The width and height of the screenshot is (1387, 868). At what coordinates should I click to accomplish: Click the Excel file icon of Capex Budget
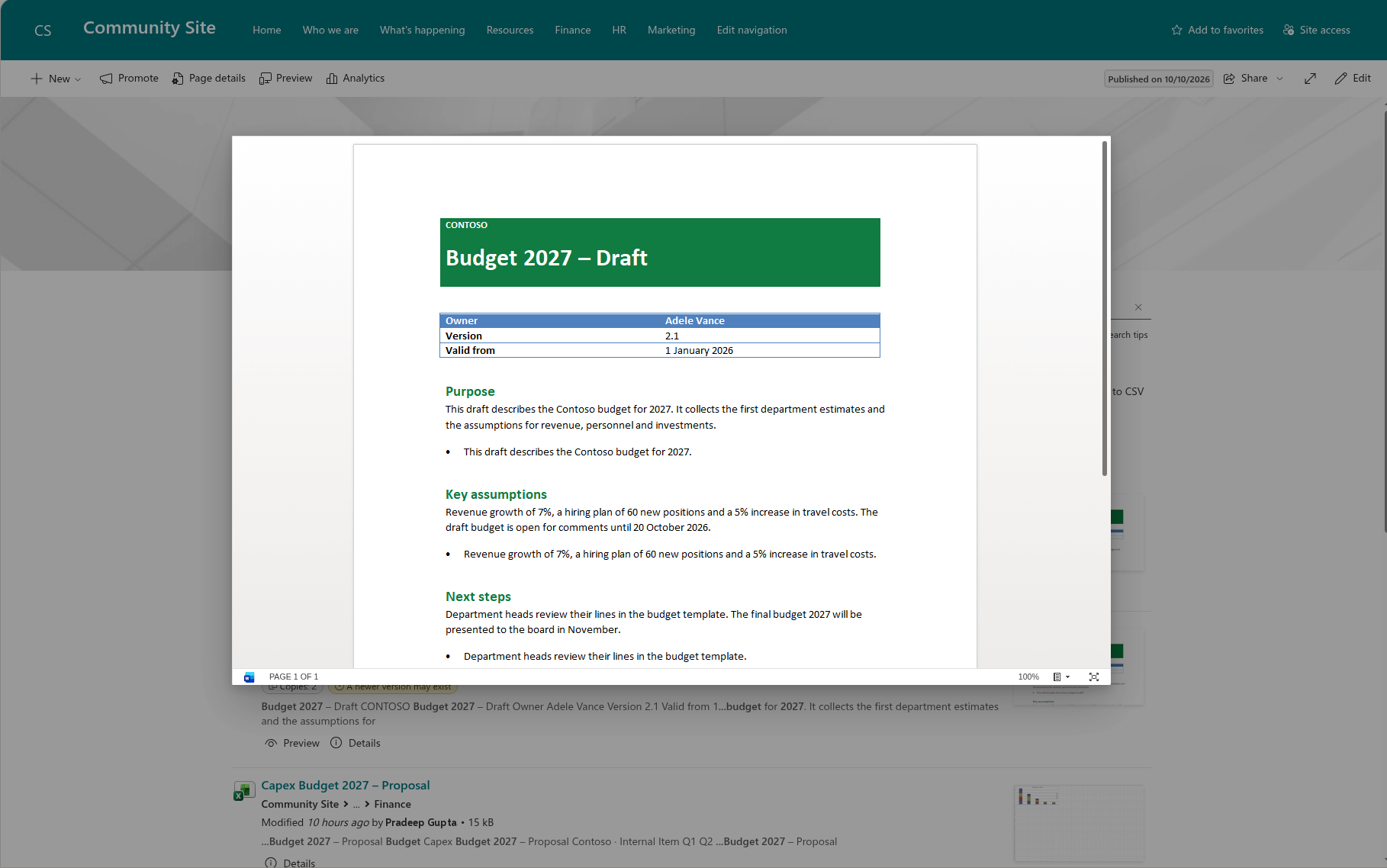243,791
